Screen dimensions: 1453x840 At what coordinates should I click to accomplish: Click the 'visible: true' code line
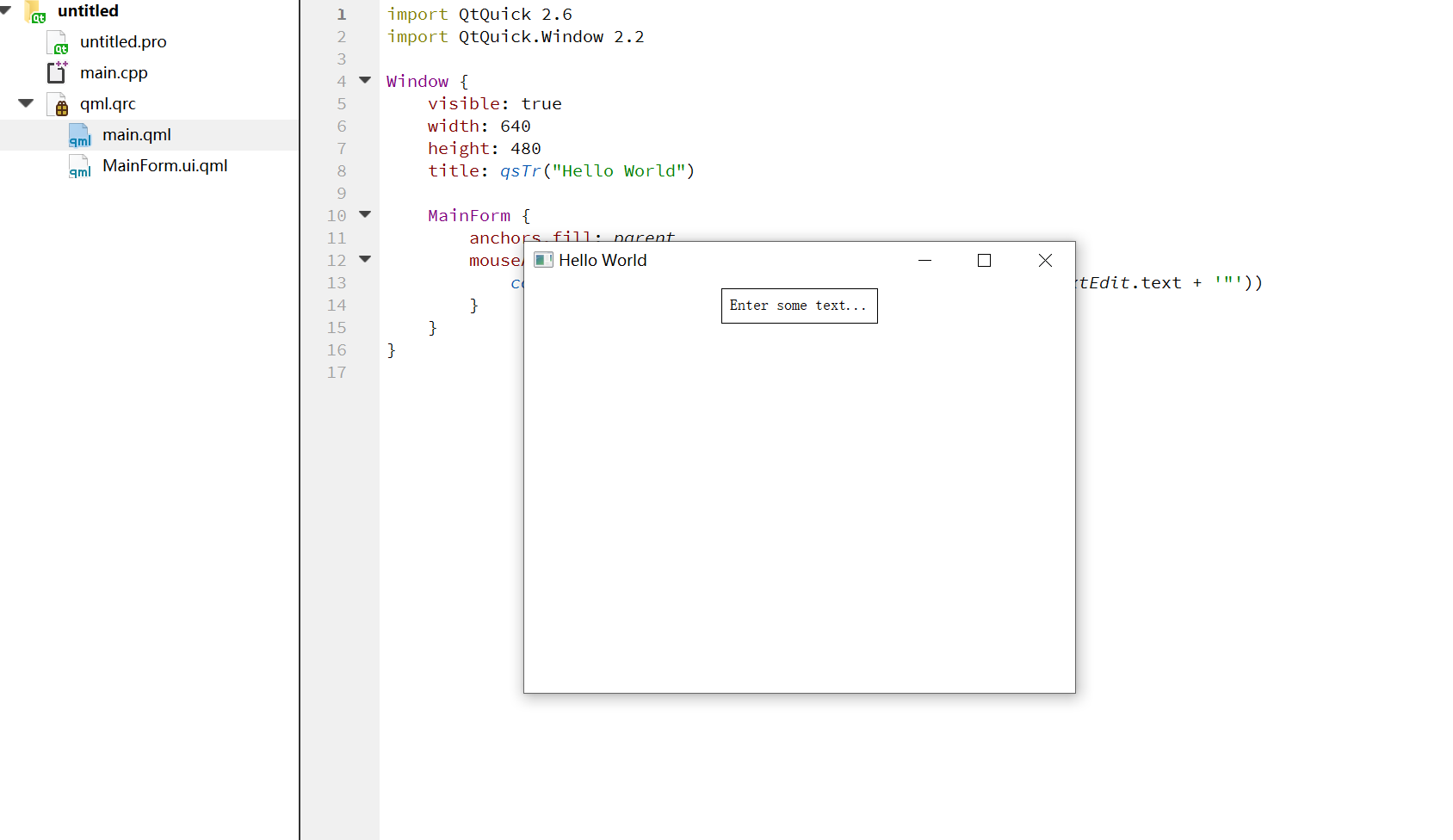(495, 104)
